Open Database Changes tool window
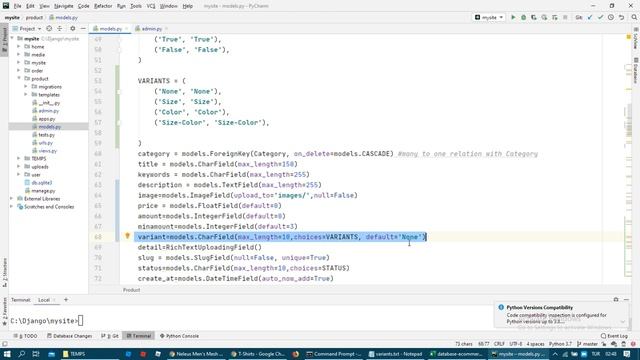Image resolution: width=640 pixels, height=360 pixels. point(69,336)
